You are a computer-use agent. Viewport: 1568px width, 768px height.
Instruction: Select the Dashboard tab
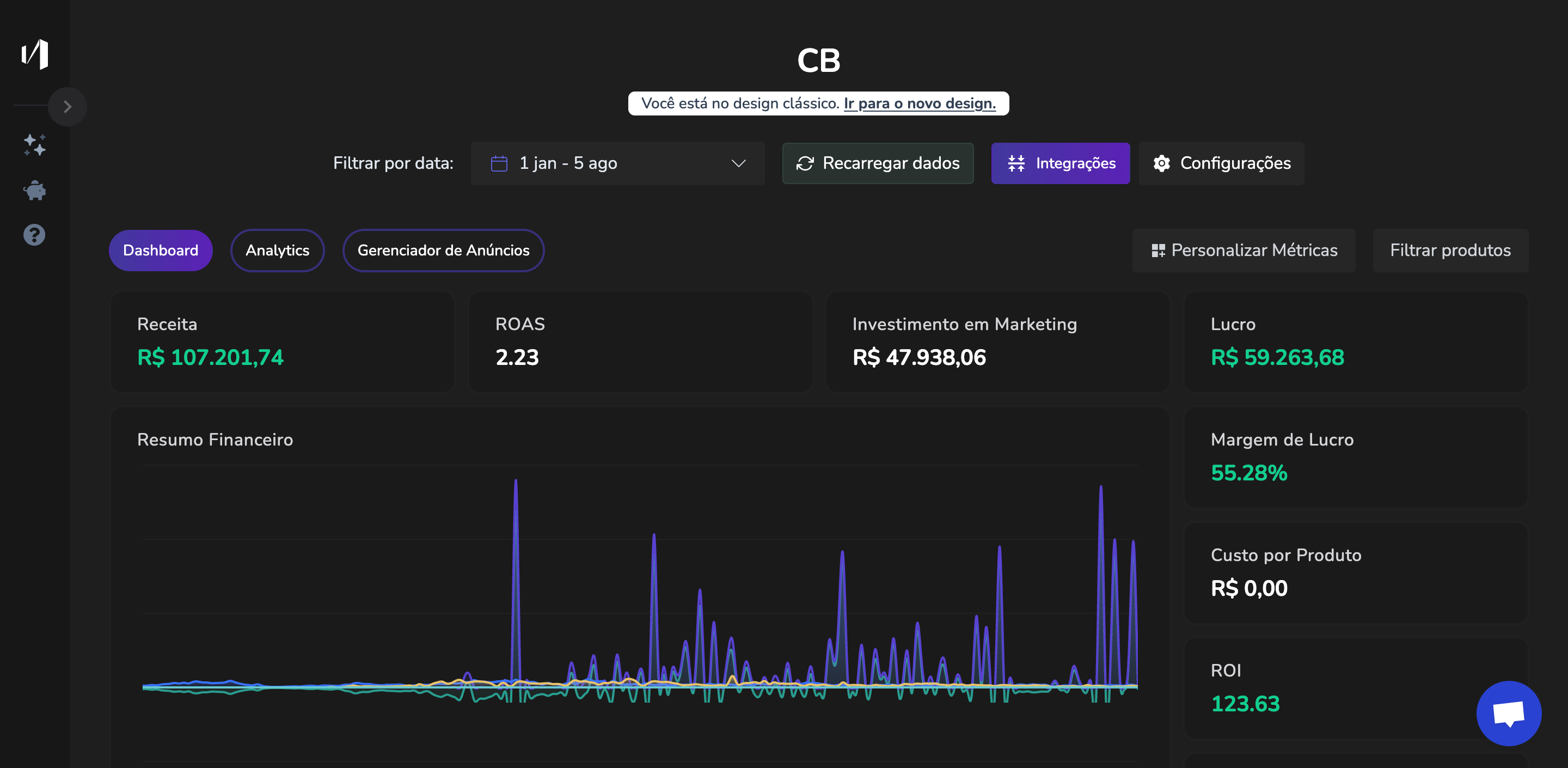[x=161, y=249]
